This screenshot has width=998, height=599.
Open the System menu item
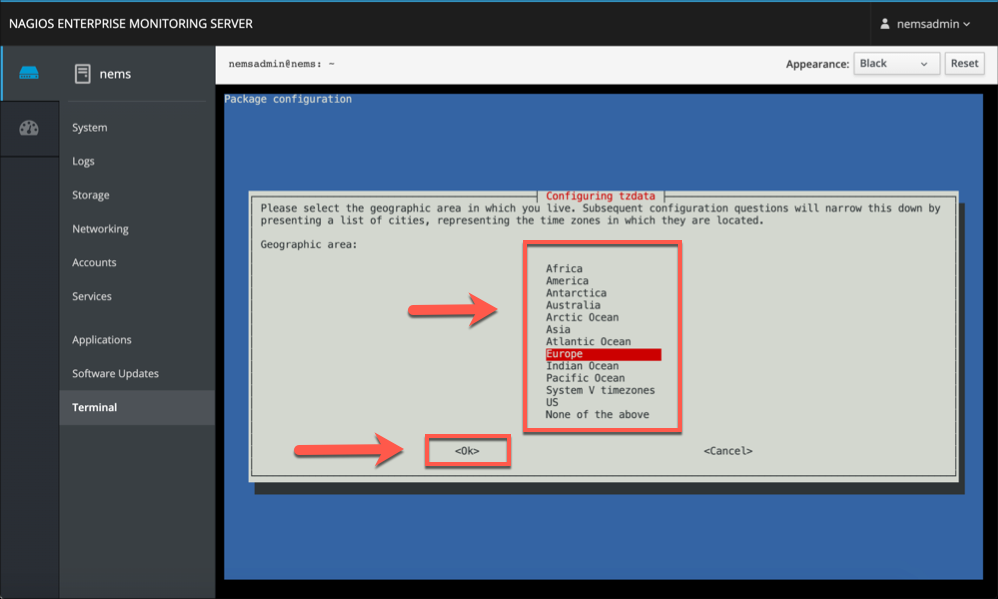click(90, 128)
